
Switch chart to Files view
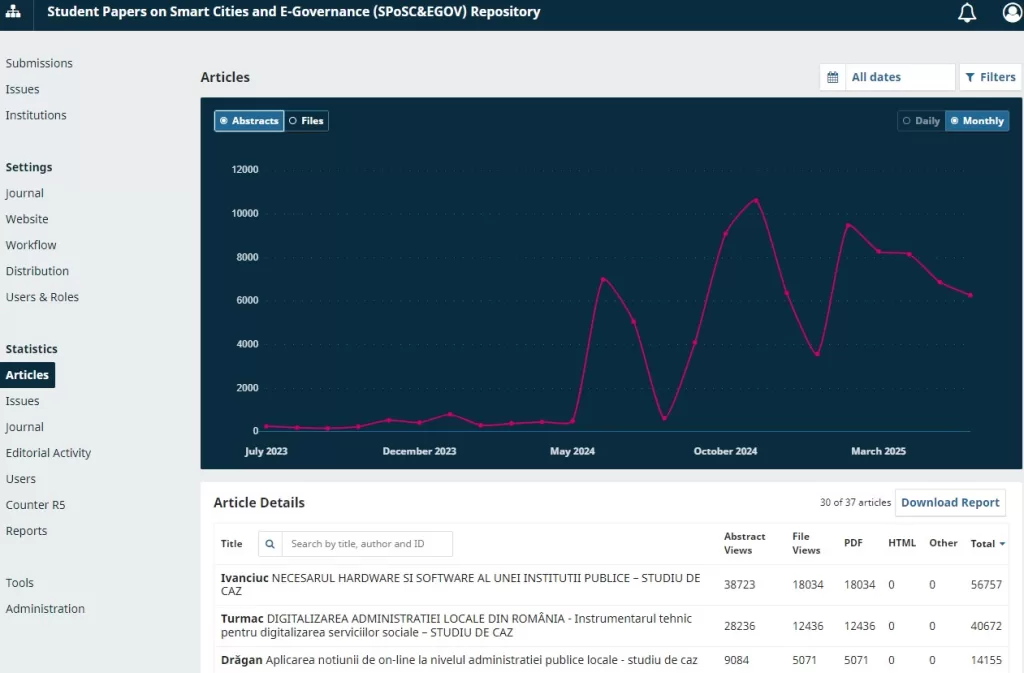(306, 121)
